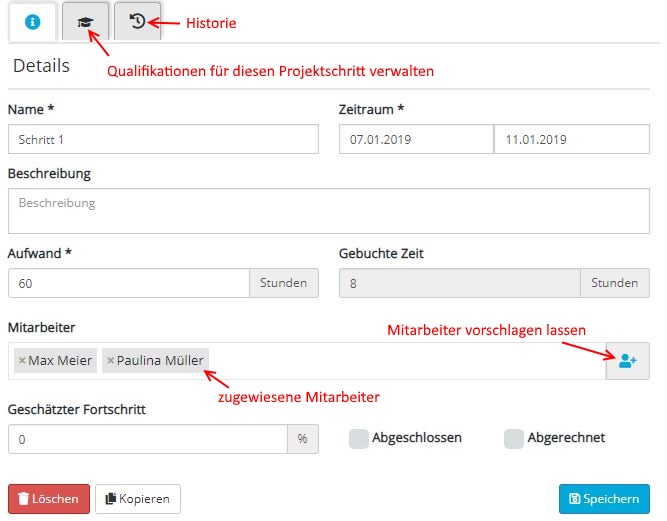Click the Gebuchte Zeit field showing 8

tap(460, 283)
